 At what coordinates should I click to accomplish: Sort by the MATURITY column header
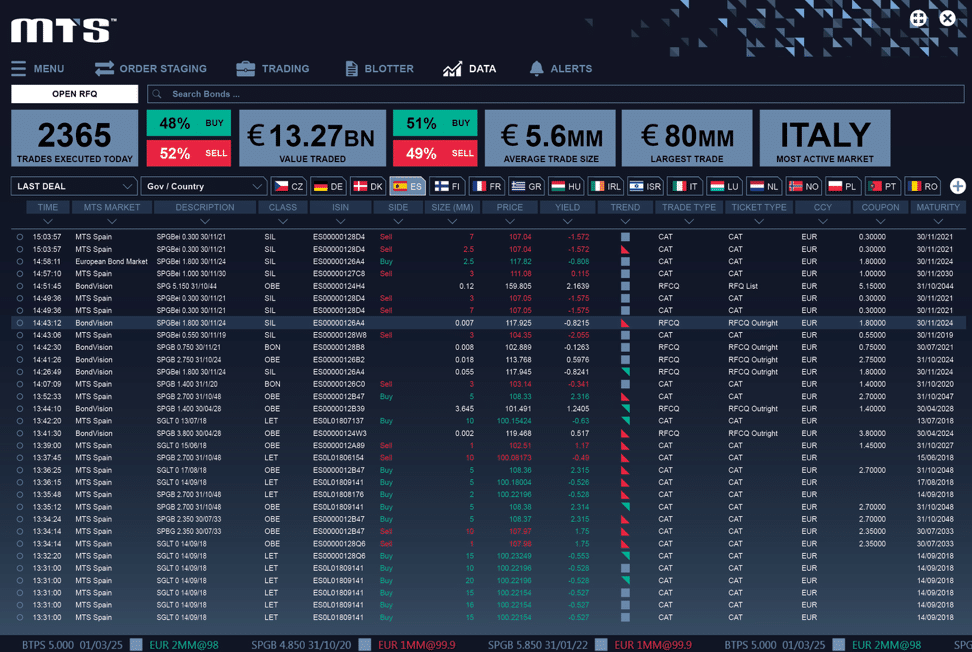937,207
